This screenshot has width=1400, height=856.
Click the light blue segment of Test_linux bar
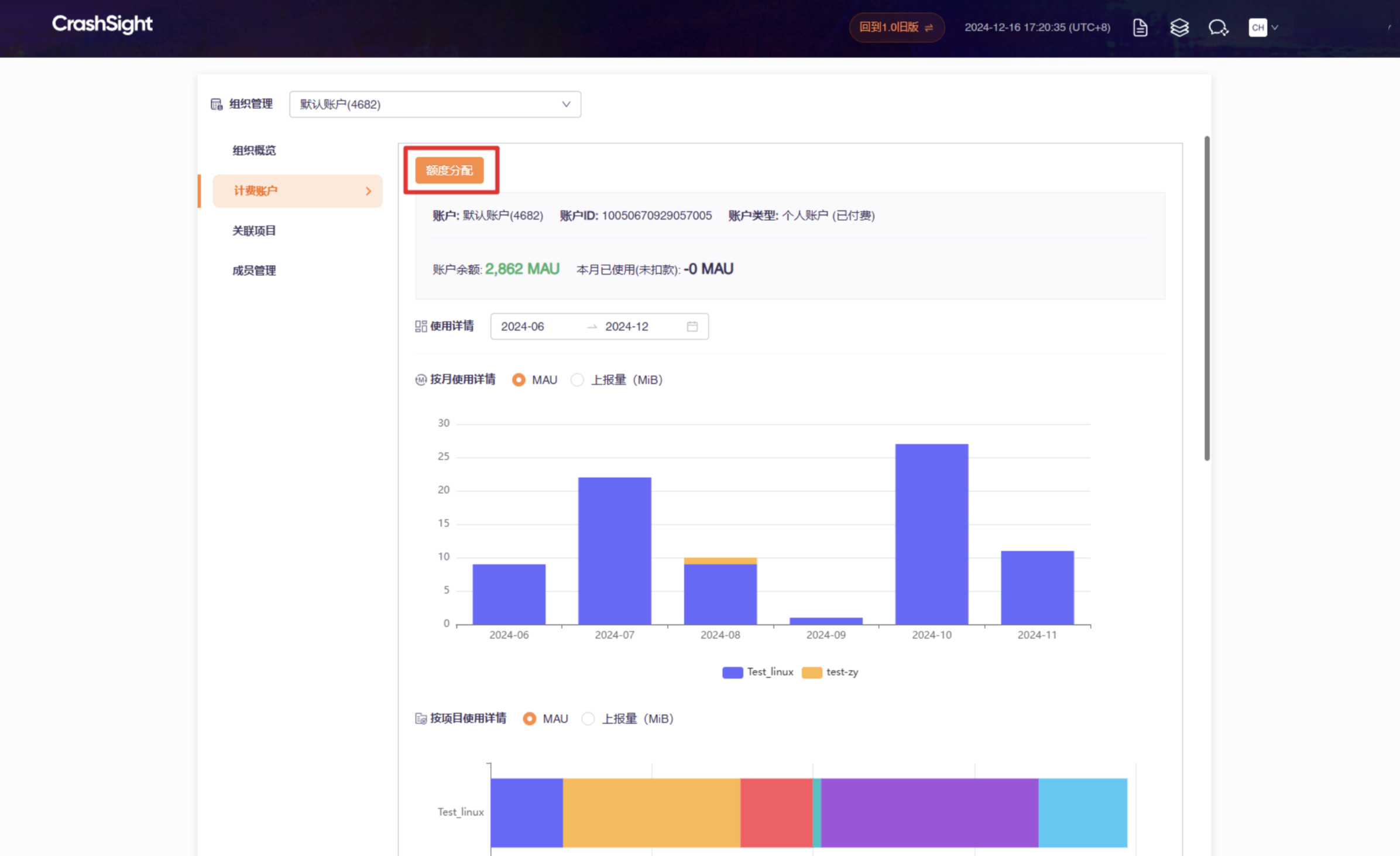tap(1083, 813)
